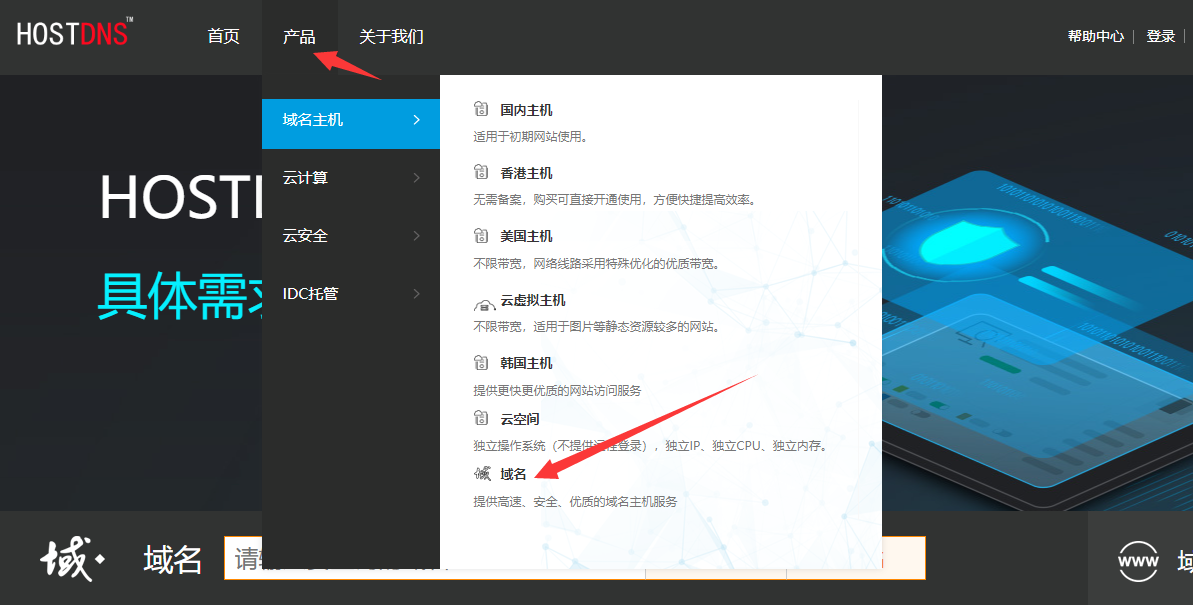
Task: Click the 登录 link
Action: pos(1160,36)
